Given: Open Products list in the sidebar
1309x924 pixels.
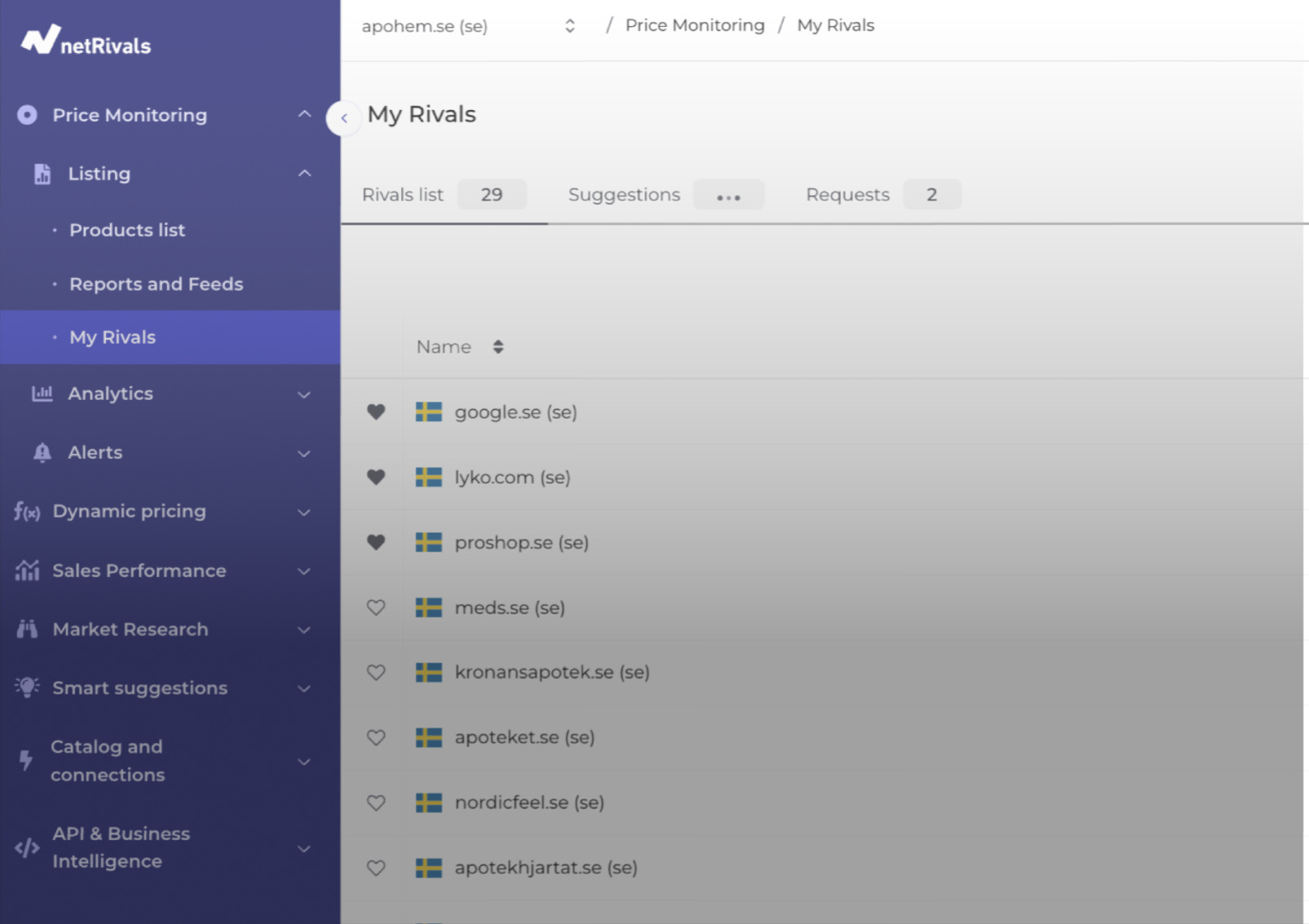Looking at the screenshot, I should pyautogui.click(x=127, y=231).
